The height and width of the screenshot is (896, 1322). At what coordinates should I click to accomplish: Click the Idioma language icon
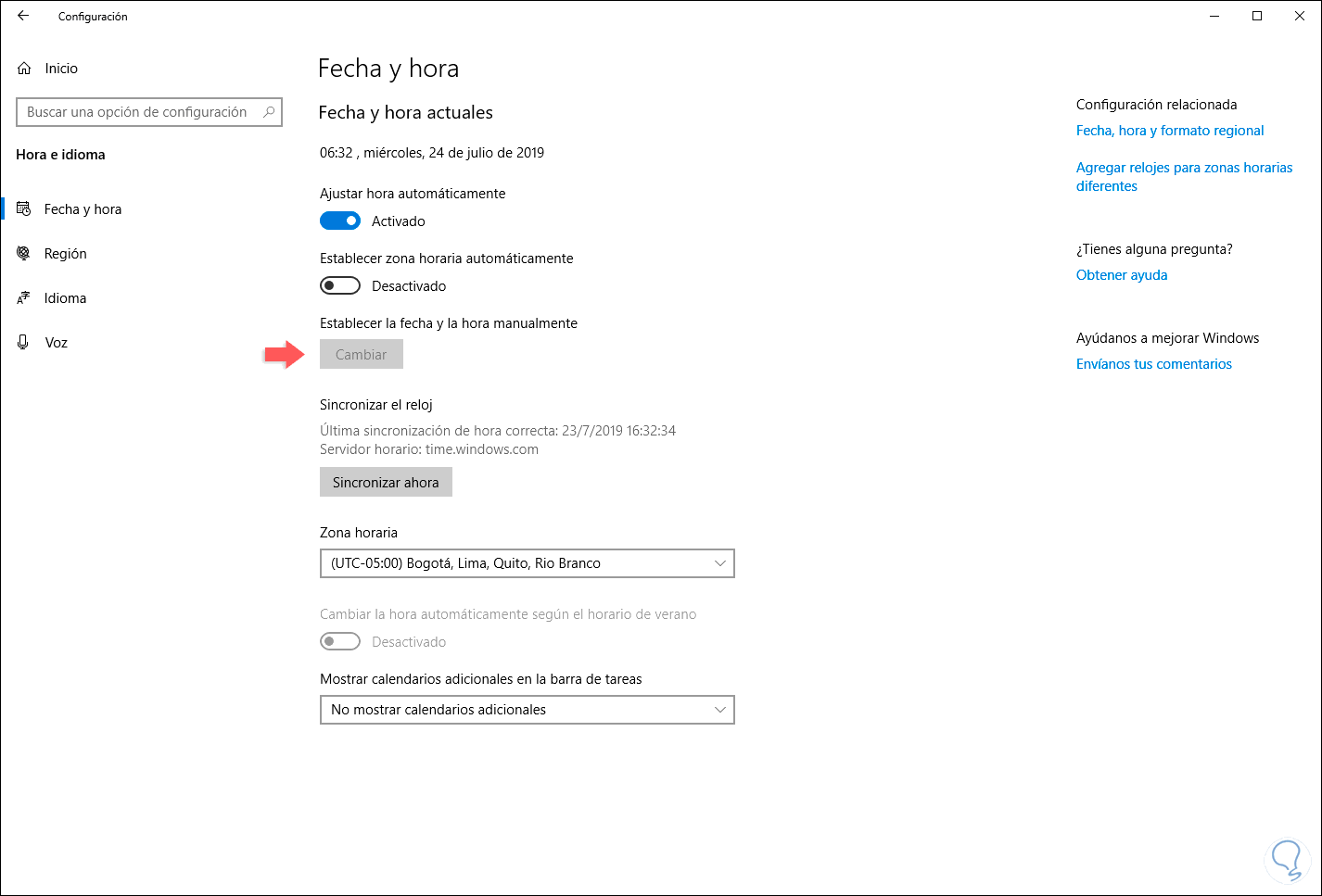(x=24, y=298)
